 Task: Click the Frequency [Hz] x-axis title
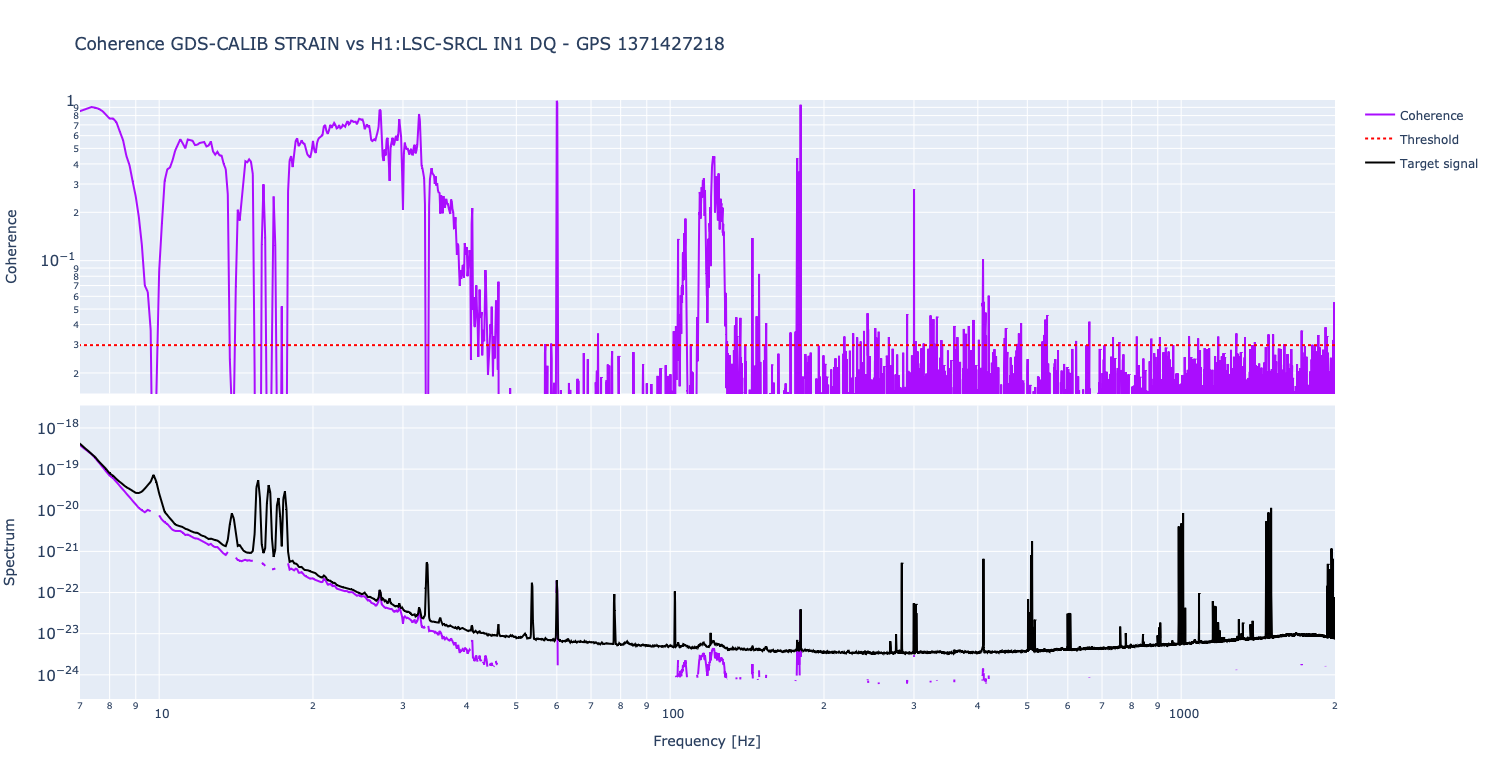tap(706, 741)
